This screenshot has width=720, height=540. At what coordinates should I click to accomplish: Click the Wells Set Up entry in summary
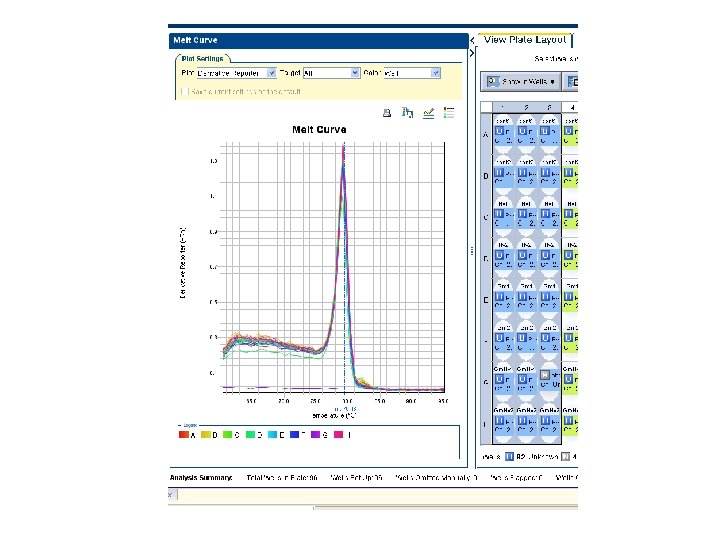tap(356, 478)
